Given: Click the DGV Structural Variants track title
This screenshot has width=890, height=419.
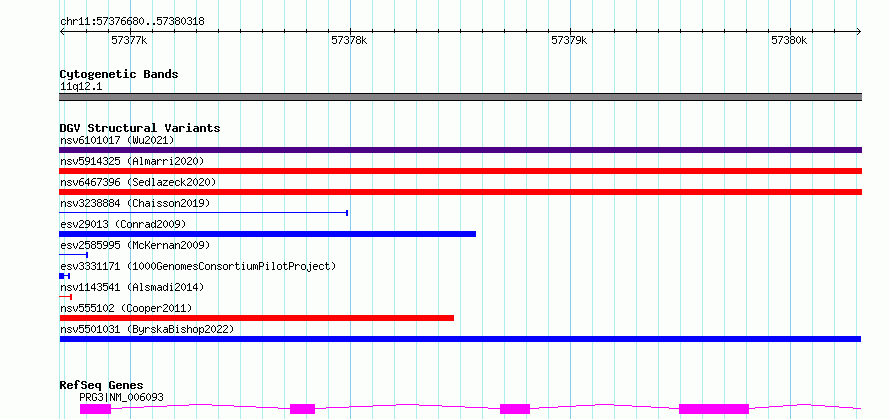Looking at the screenshot, I should pos(140,128).
